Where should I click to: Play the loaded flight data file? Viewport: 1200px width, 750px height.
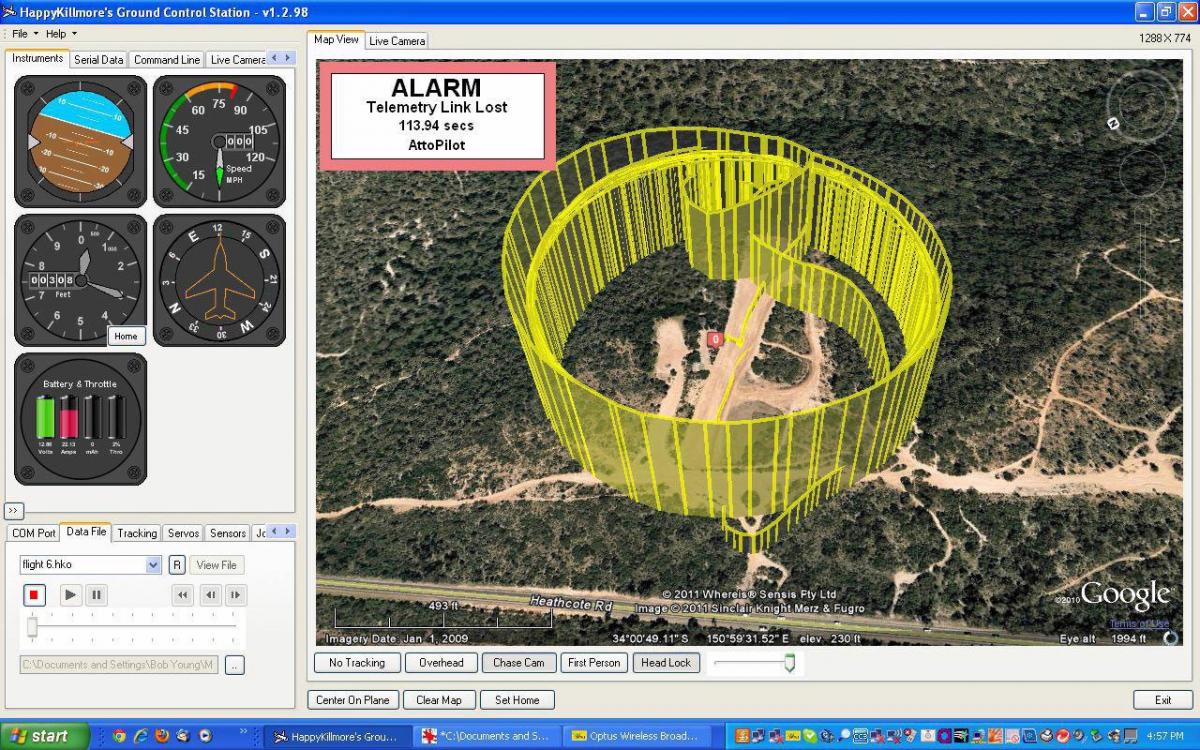coord(70,595)
